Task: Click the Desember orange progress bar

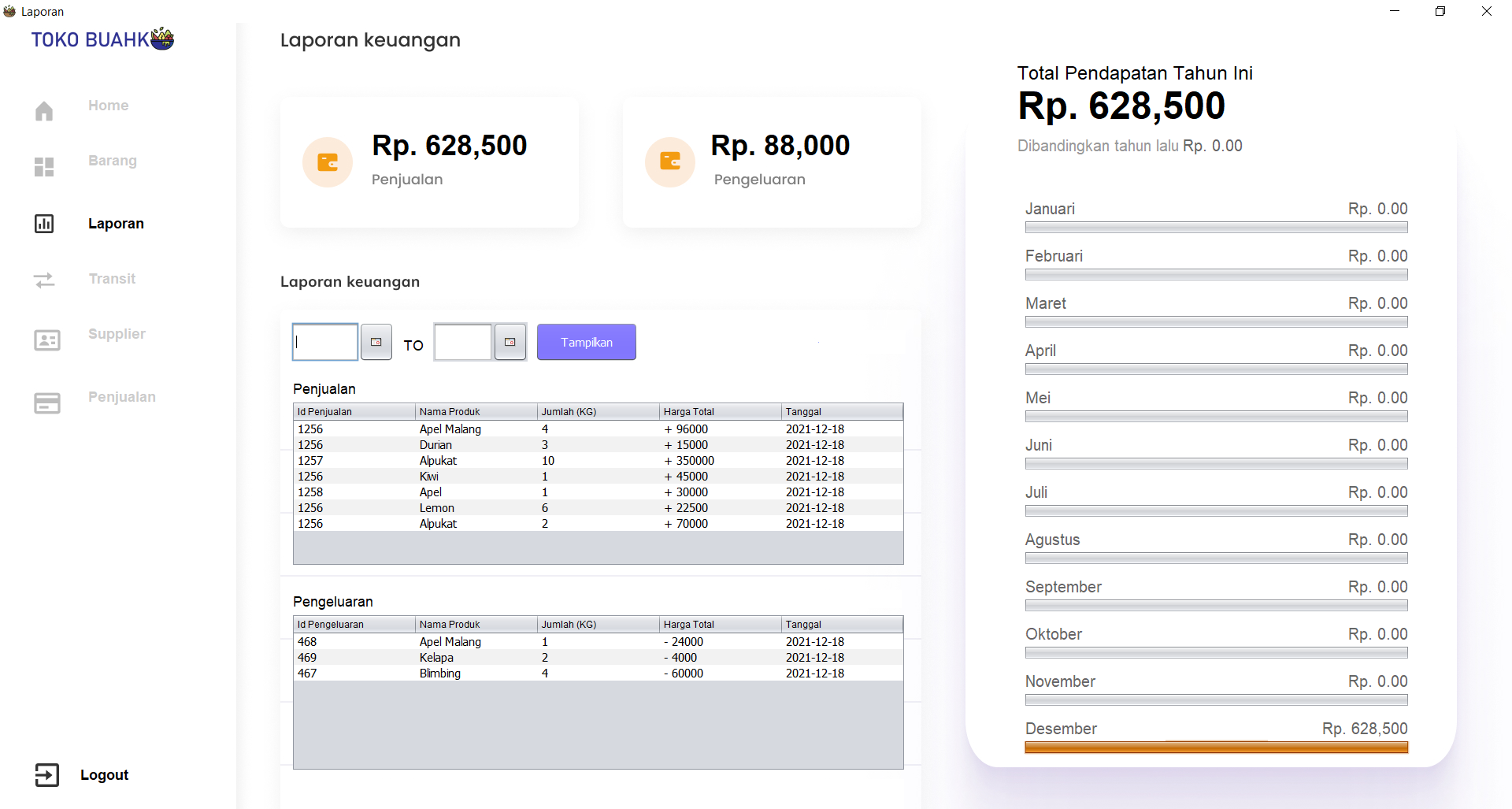Action: point(1216,748)
